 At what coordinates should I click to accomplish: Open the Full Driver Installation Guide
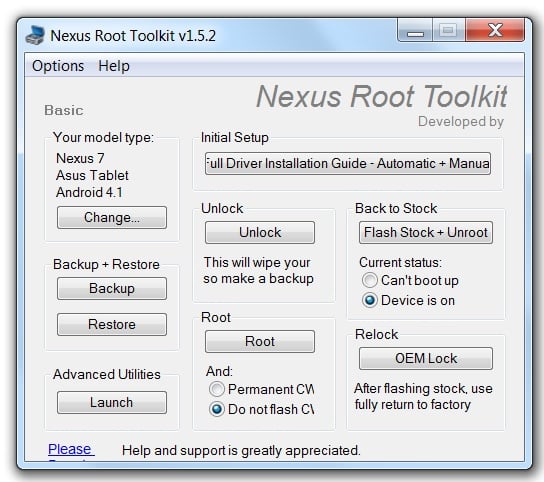[348, 163]
